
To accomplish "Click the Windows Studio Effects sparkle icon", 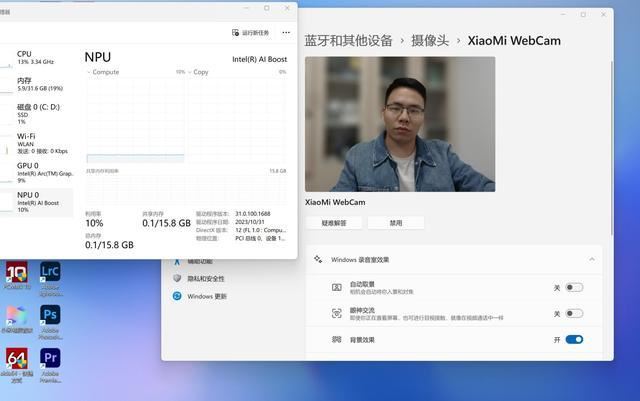I will point(318,259).
